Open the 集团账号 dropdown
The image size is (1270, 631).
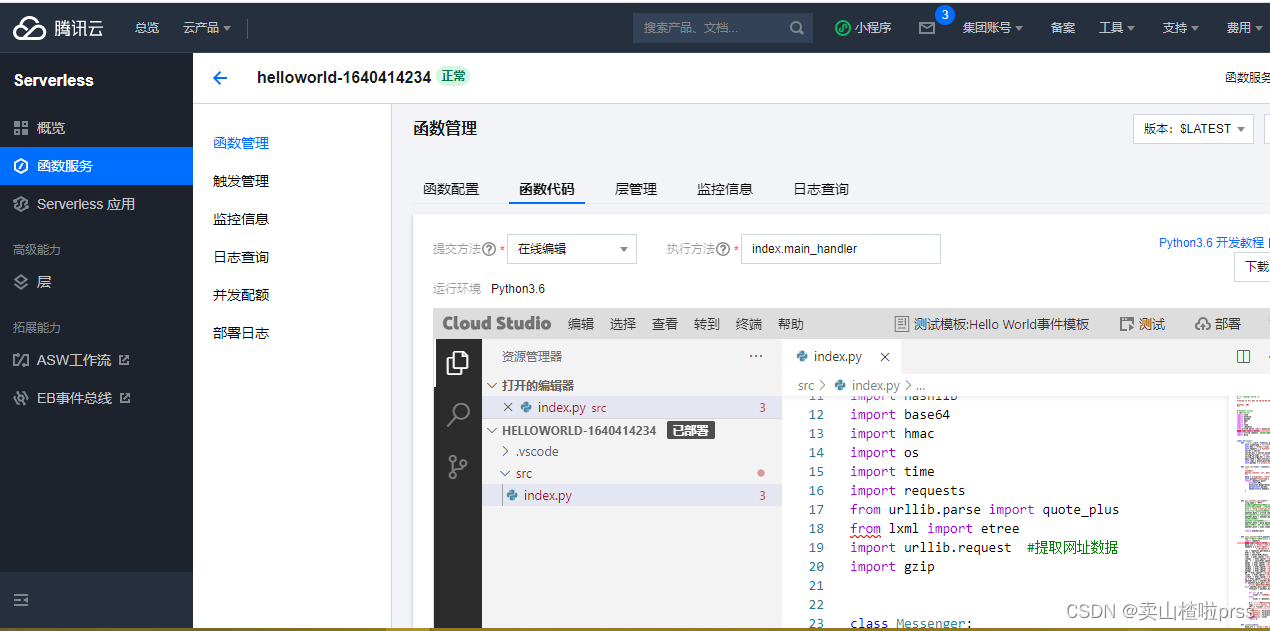tap(992, 28)
